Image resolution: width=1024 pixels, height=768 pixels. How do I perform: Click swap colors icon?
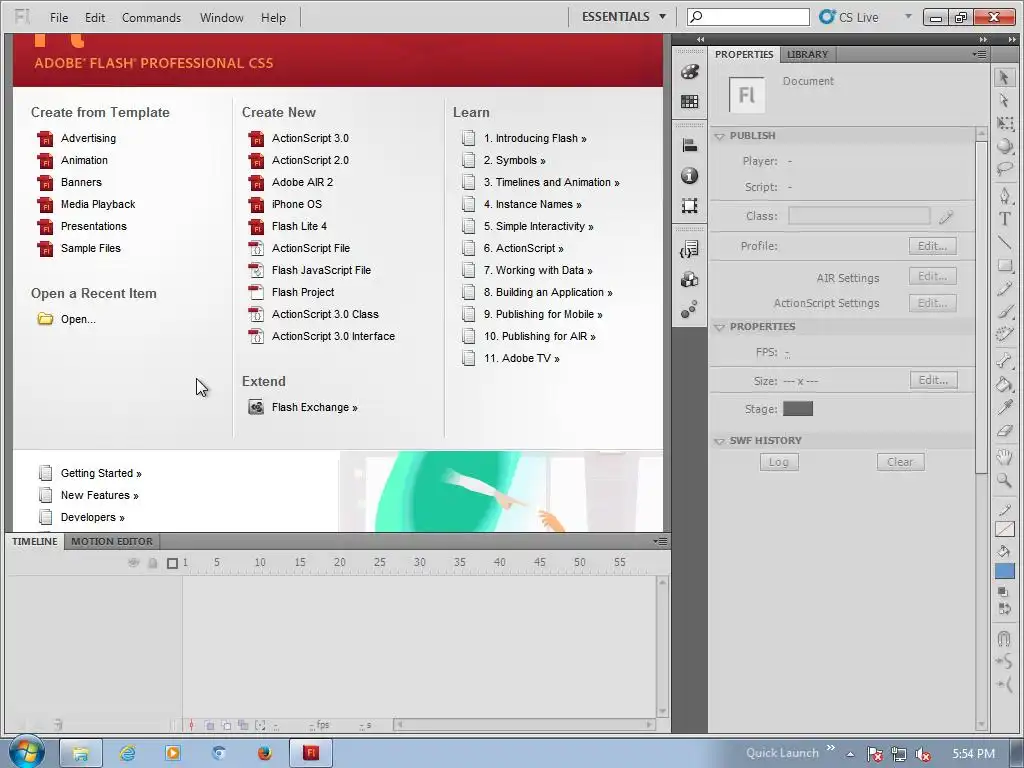tap(1003, 609)
